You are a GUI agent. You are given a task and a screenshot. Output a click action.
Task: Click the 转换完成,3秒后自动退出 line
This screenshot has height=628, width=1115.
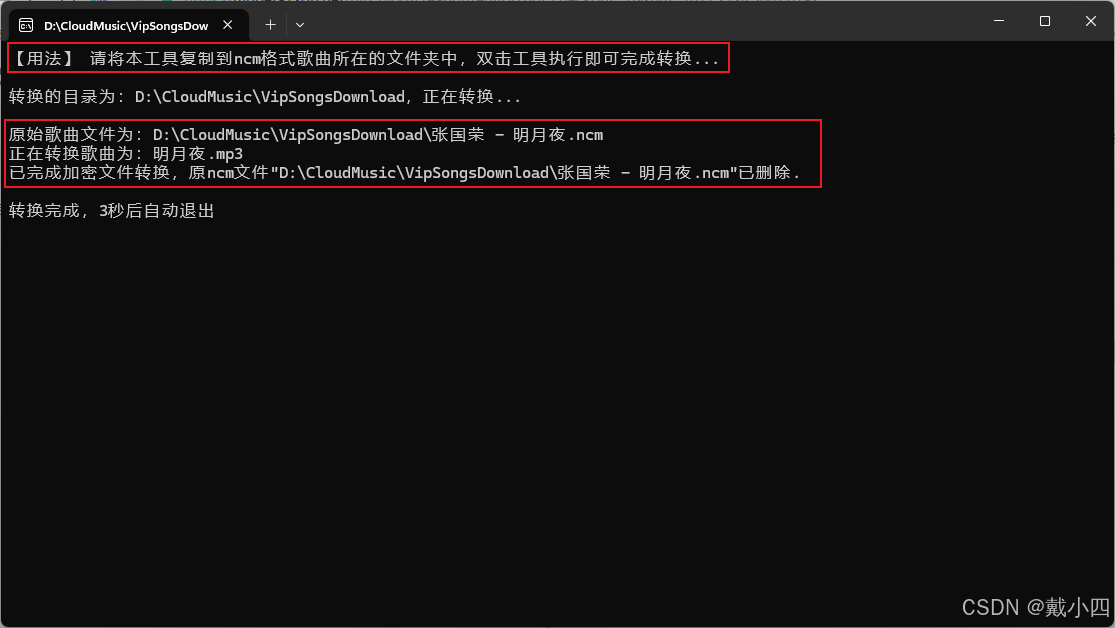112,211
